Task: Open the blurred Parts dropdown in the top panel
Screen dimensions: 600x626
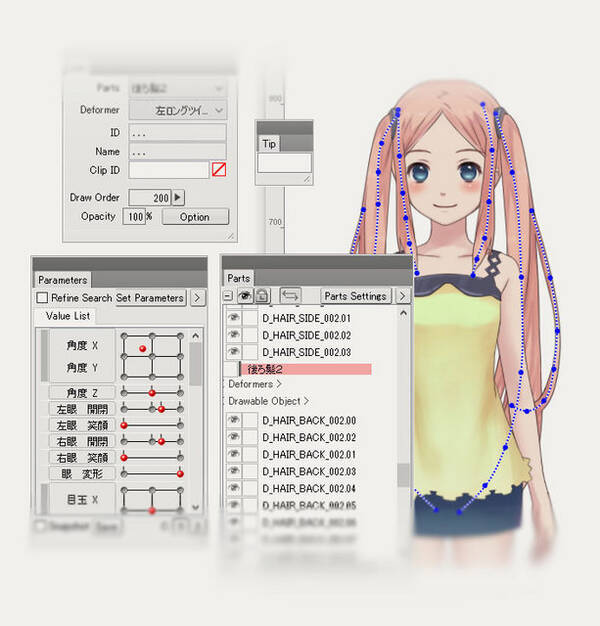Action: [178, 88]
